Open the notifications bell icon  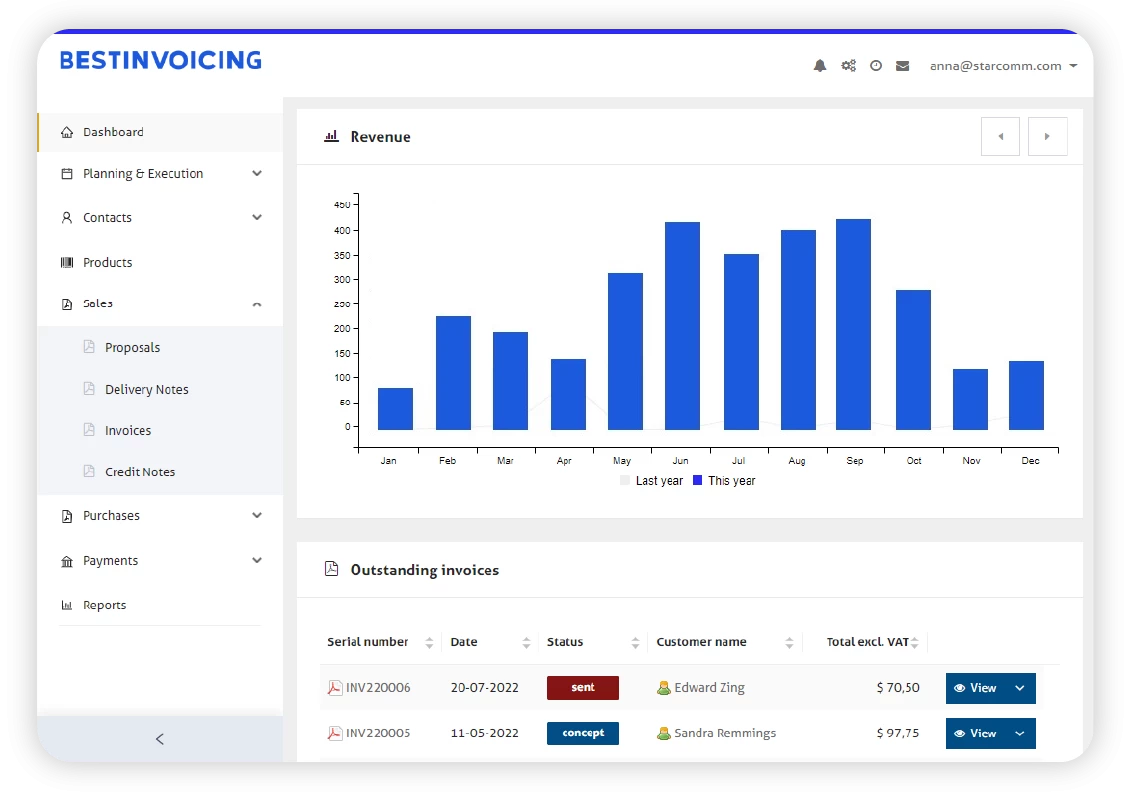820,65
